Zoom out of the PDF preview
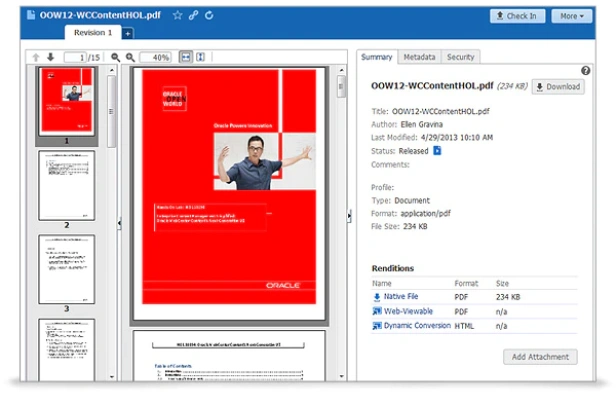 116,57
